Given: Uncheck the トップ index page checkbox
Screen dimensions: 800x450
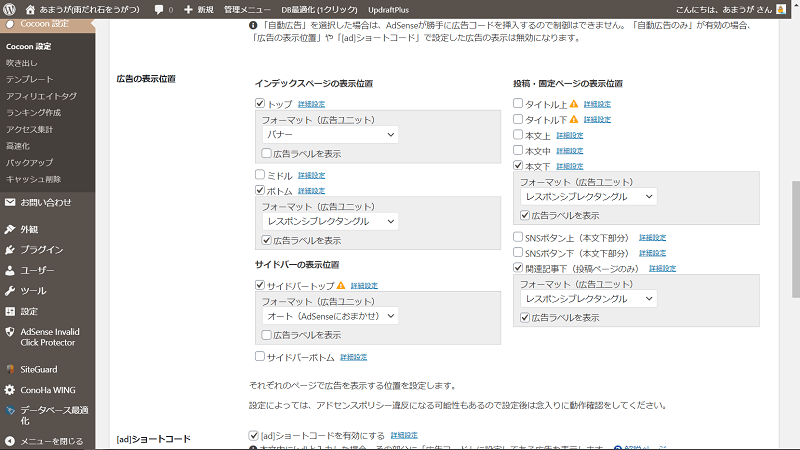Looking at the screenshot, I should pyautogui.click(x=260, y=104).
